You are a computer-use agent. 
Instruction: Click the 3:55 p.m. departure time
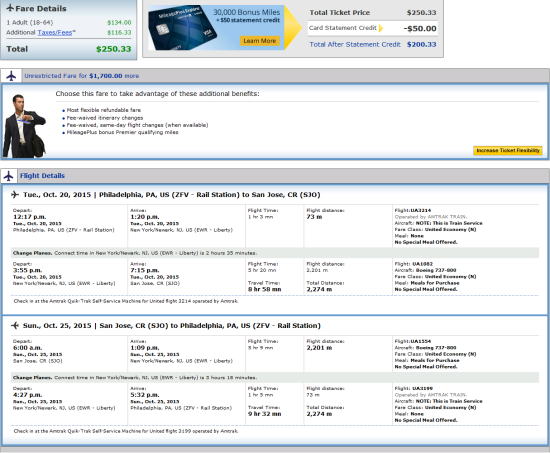(x=27, y=270)
